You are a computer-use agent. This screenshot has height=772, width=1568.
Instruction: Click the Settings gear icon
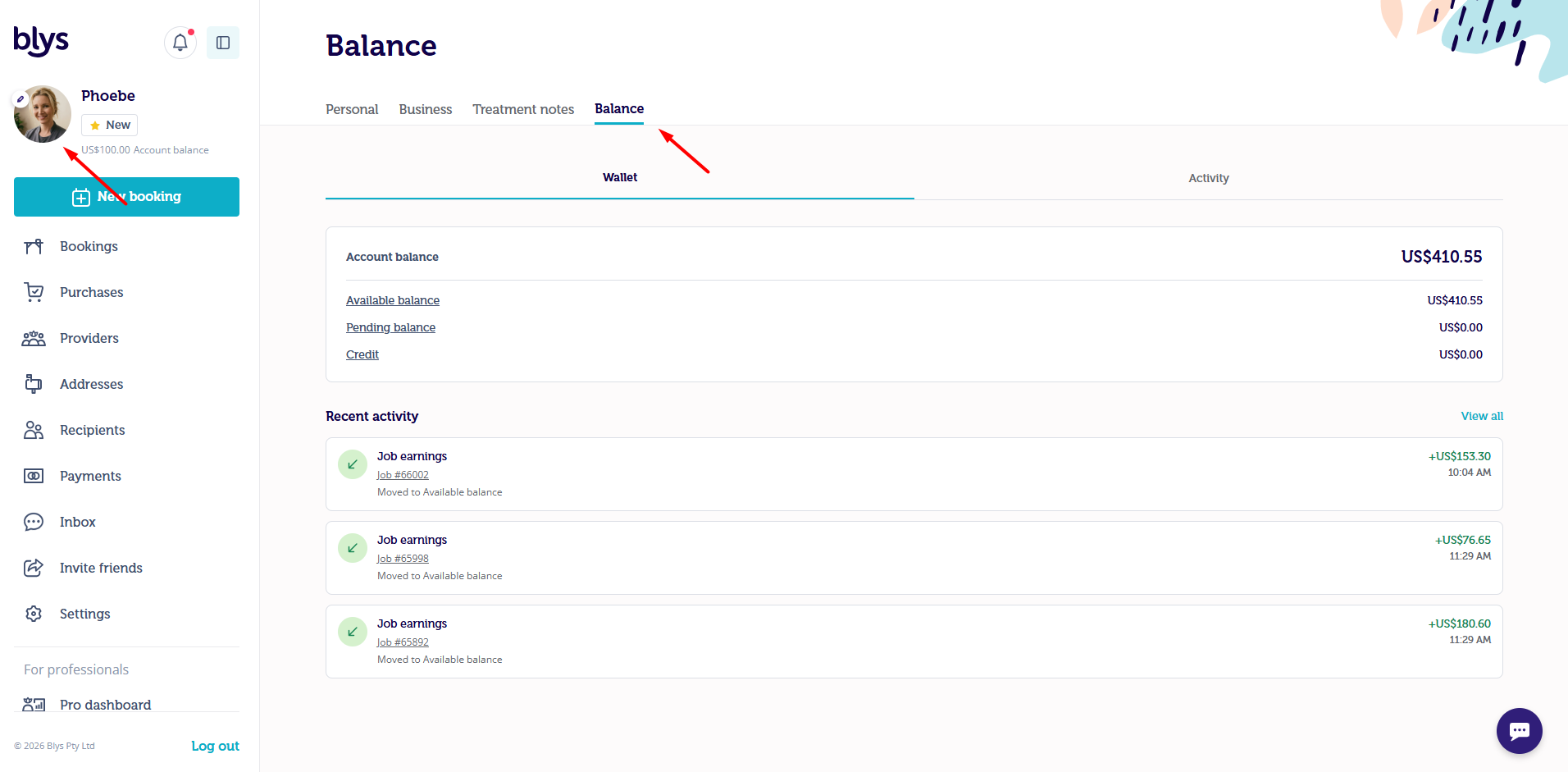[x=34, y=614]
